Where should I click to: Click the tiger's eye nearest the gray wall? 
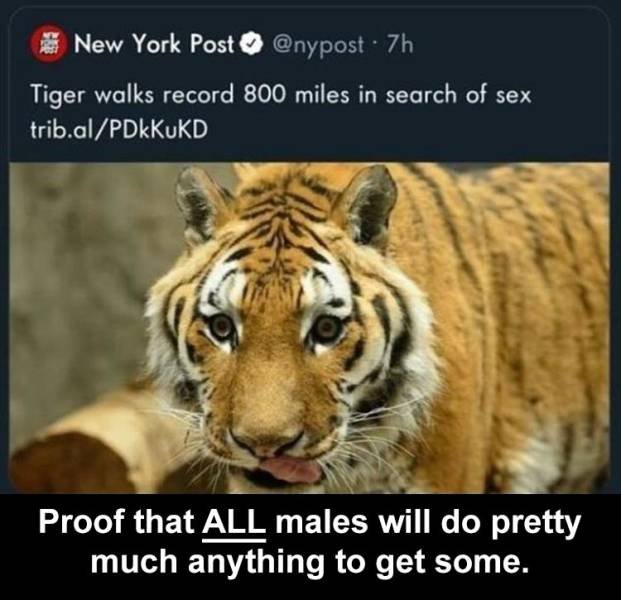(222, 328)
